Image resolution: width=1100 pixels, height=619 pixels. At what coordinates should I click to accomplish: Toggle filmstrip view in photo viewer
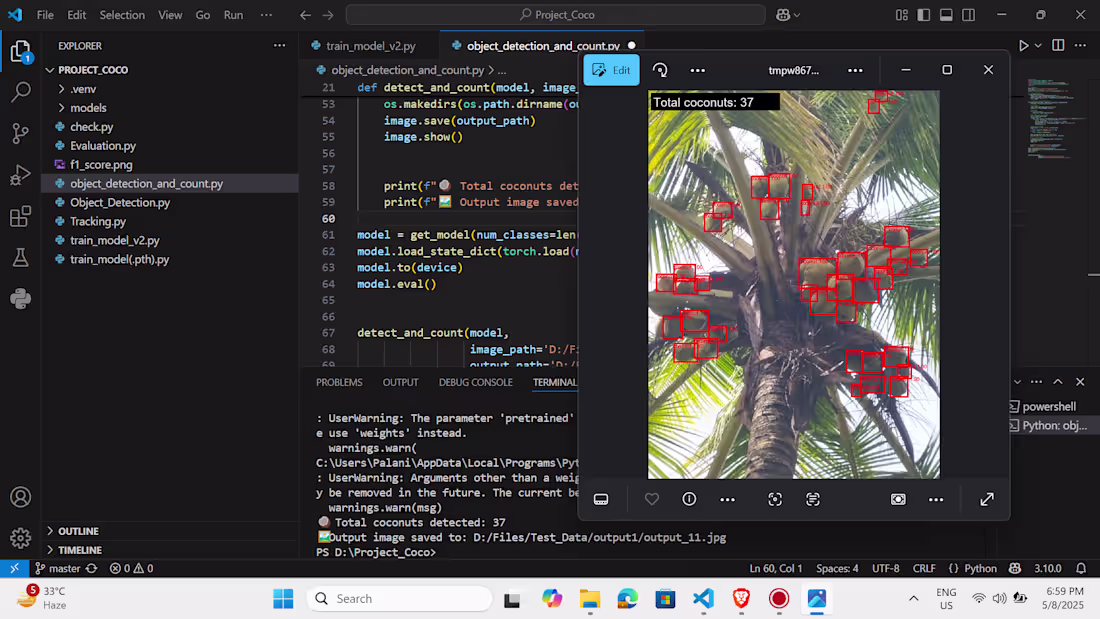(x=601, y=499)
